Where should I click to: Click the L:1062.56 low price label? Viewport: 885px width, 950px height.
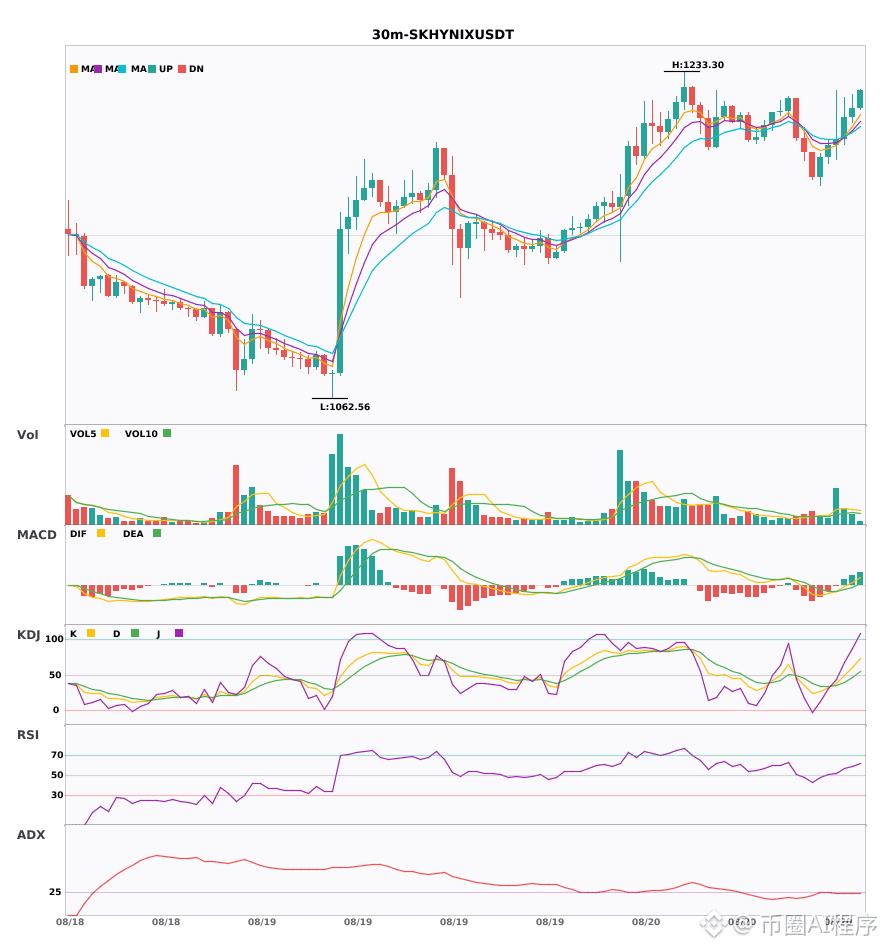tap(345, 407)
